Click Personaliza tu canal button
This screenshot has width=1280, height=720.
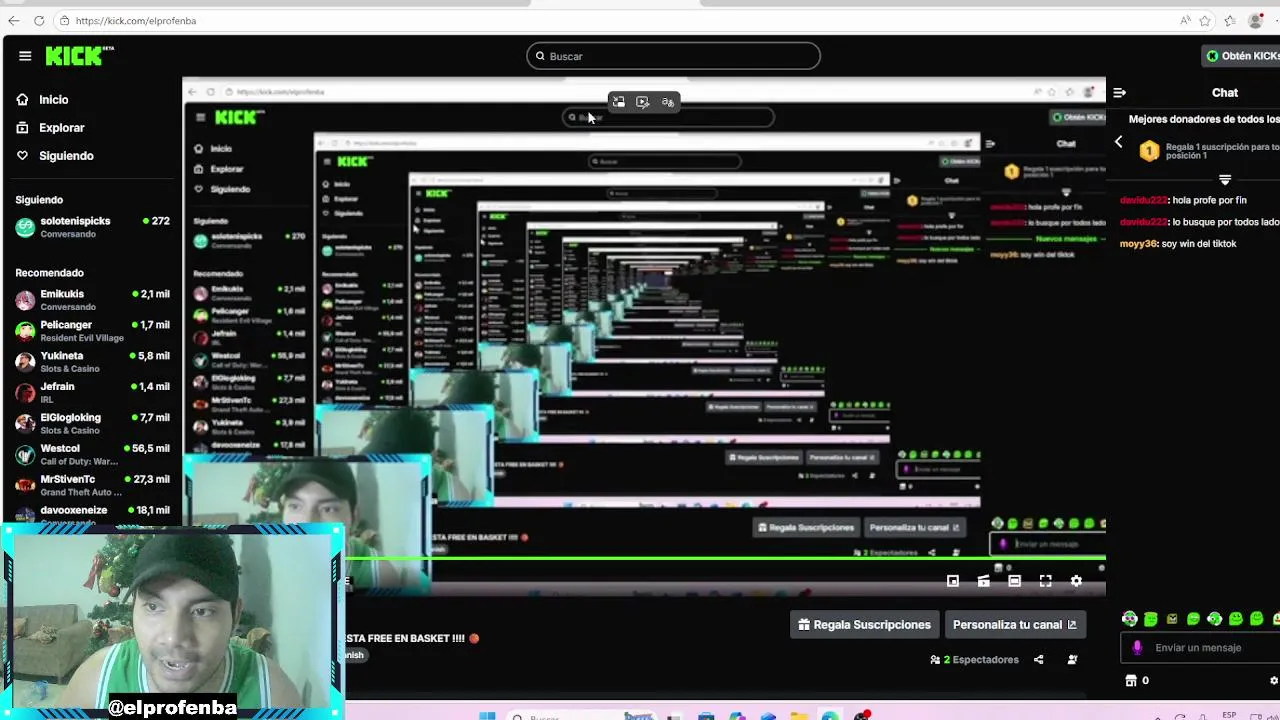[1015, 625]
